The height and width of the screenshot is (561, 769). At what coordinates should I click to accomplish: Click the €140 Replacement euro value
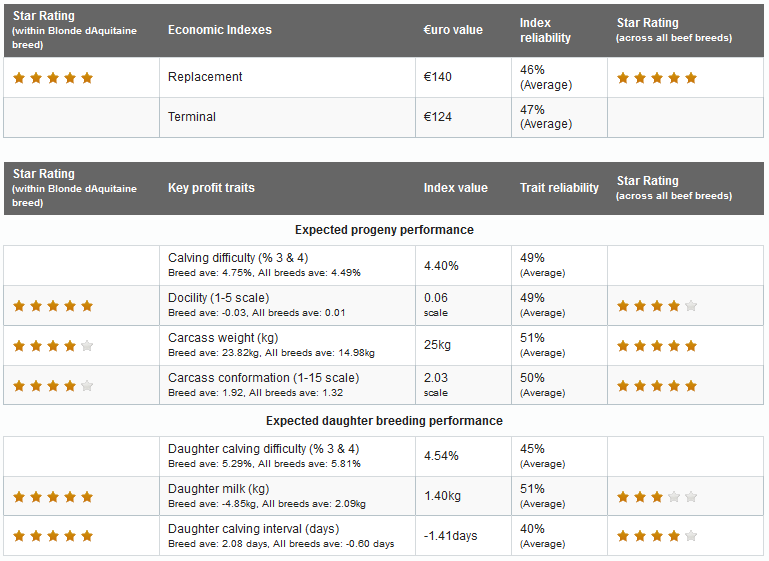(x=438, y=77)
